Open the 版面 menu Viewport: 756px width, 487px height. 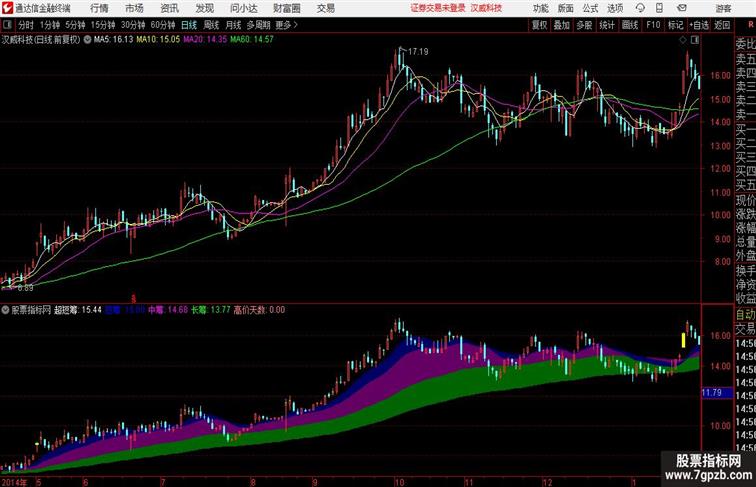point(566,8)
